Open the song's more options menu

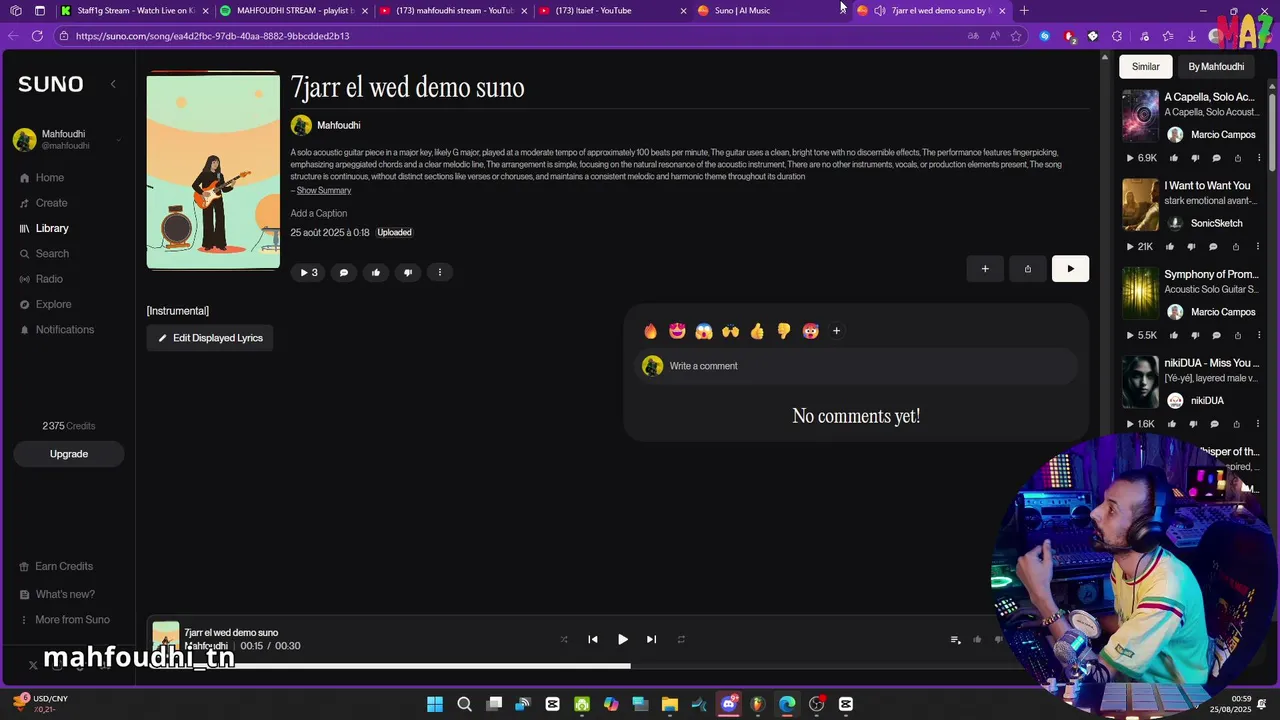coord(440,272)
